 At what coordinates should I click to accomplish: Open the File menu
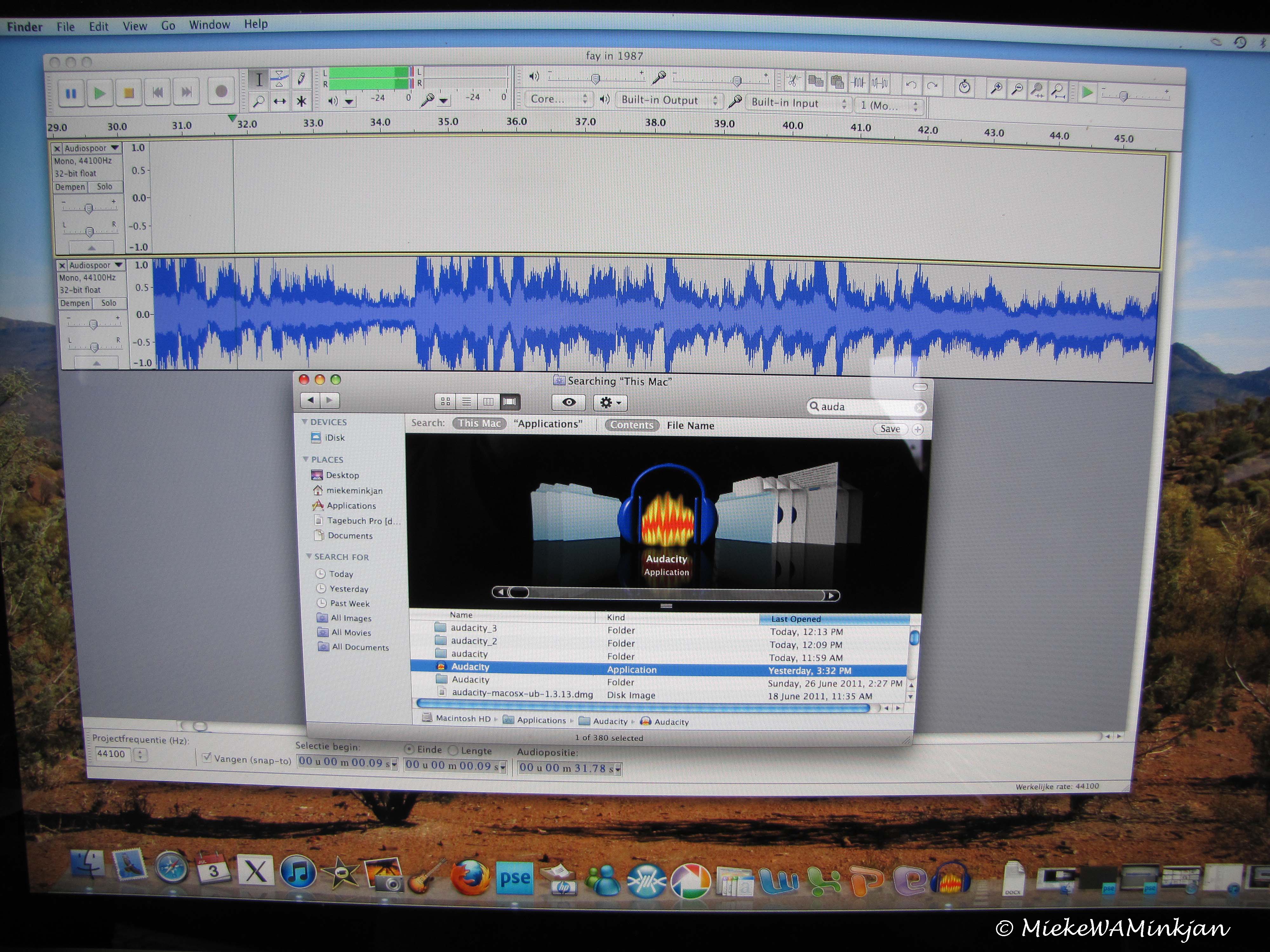tap(65, 26)
